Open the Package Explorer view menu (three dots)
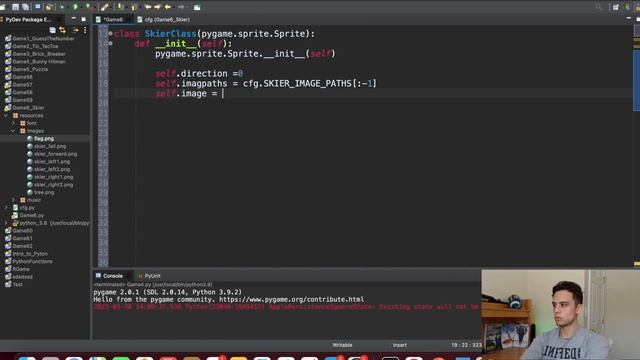640x360 pixels. 85,30
